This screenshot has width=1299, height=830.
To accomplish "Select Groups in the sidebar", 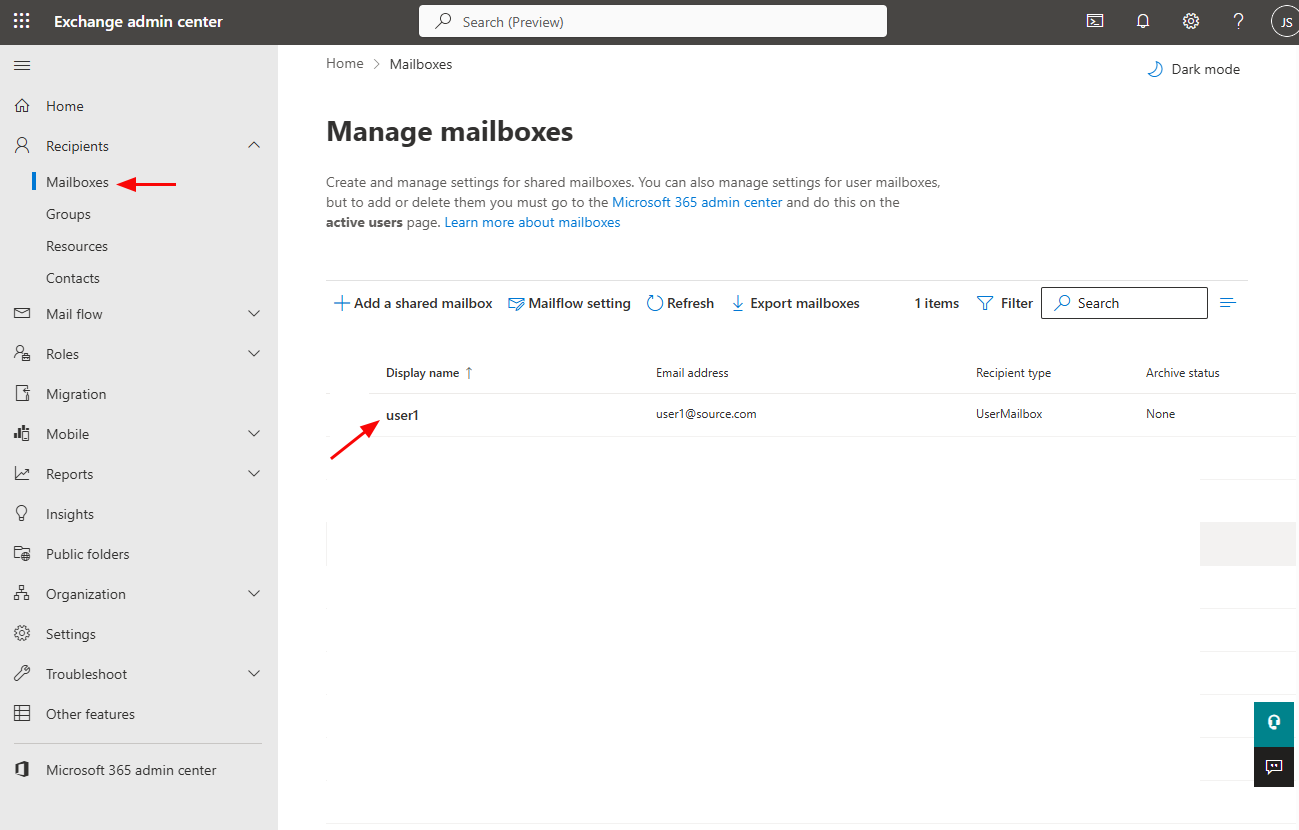I will [x=68, y=214].
